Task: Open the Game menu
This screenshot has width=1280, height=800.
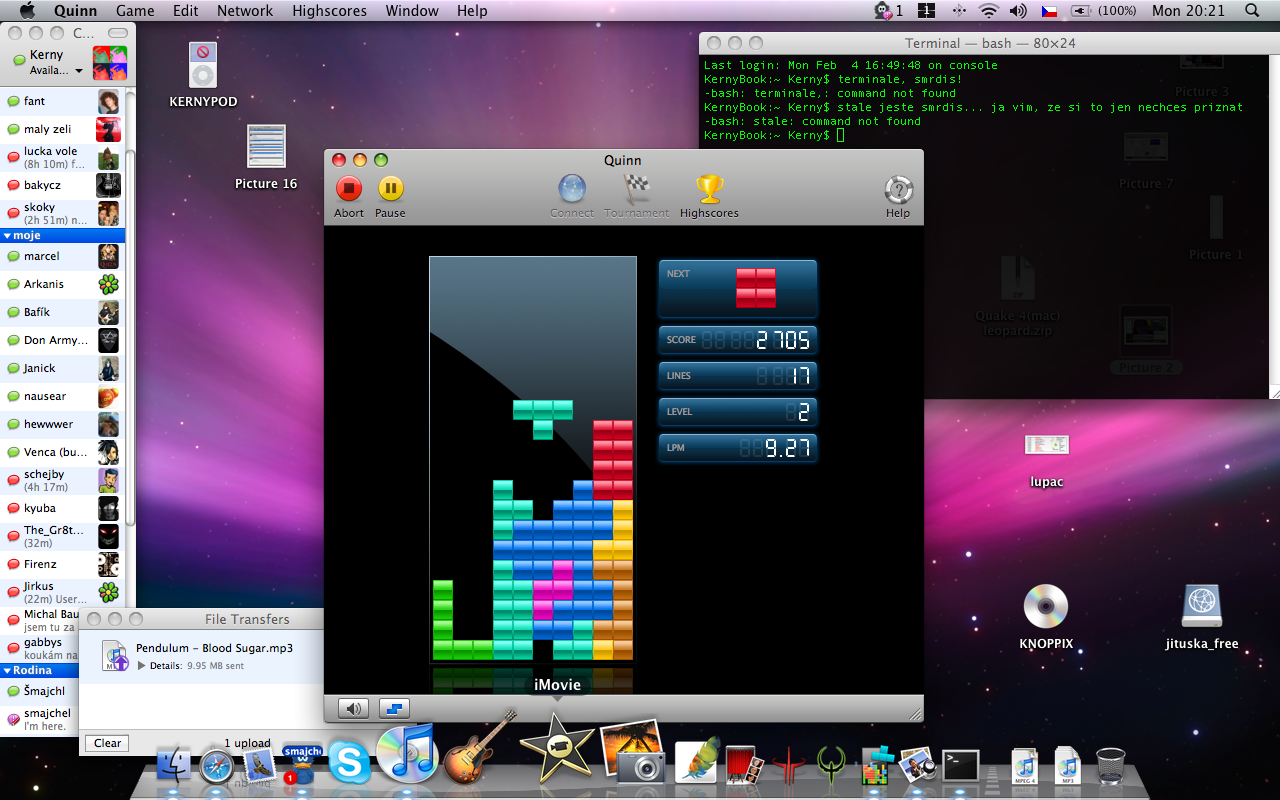Action: 135,11
